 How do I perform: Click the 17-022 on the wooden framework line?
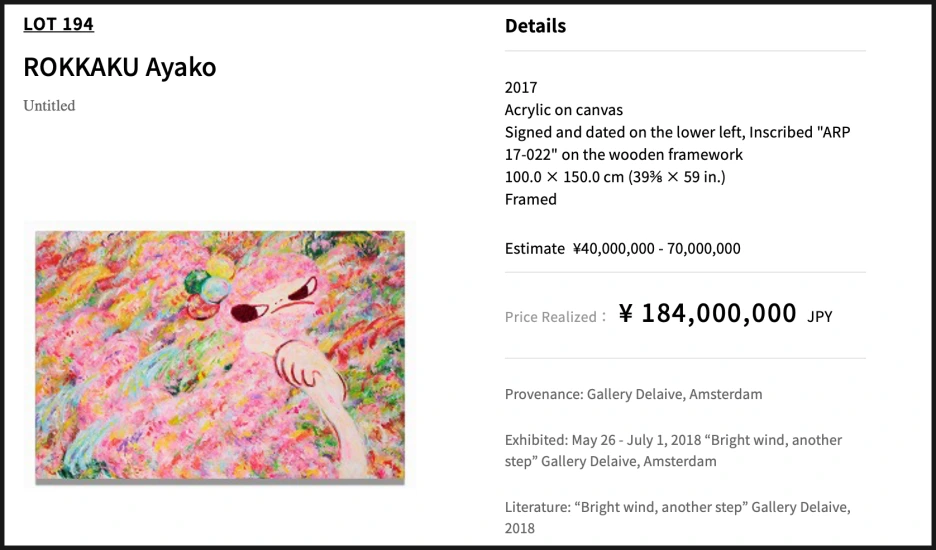coord(624,155)
